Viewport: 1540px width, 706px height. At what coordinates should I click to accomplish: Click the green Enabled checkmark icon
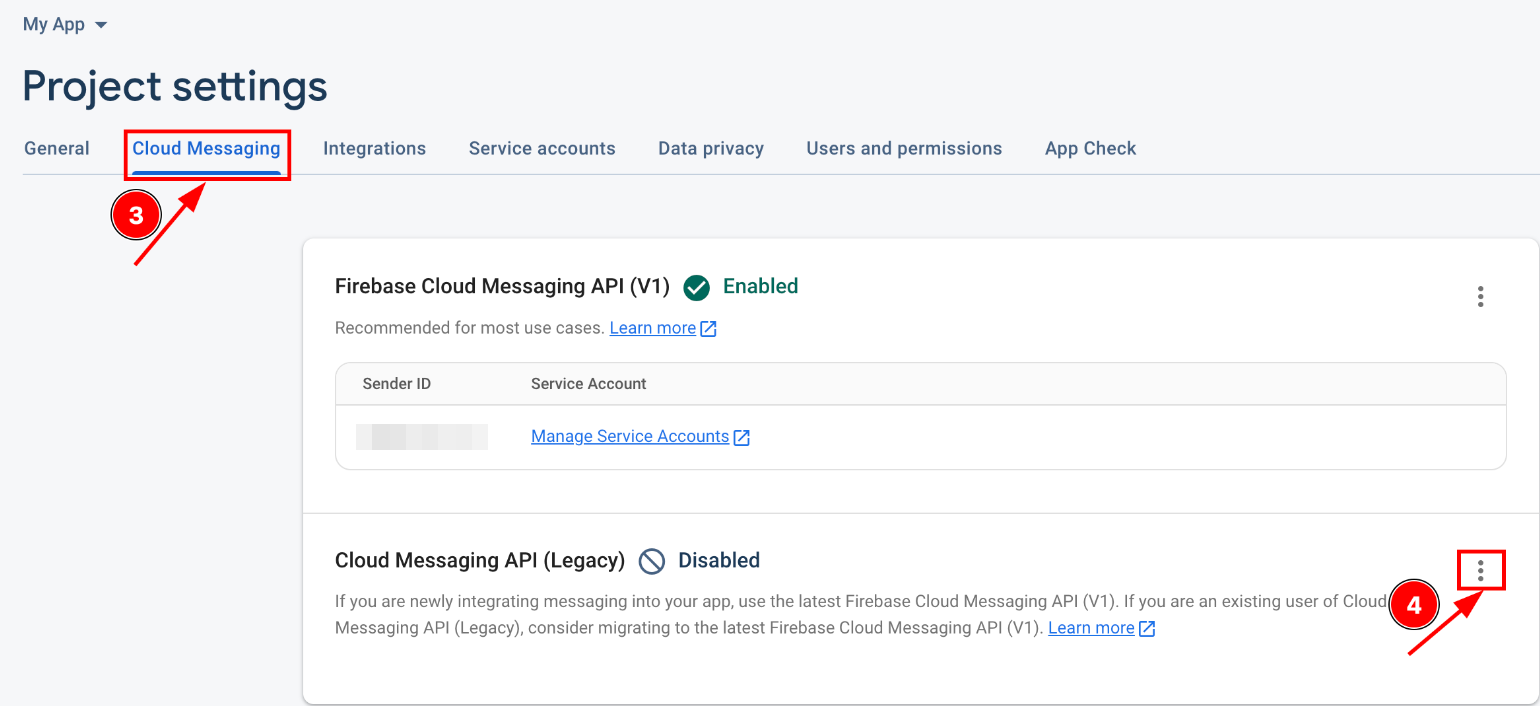(x=696, y=287)
